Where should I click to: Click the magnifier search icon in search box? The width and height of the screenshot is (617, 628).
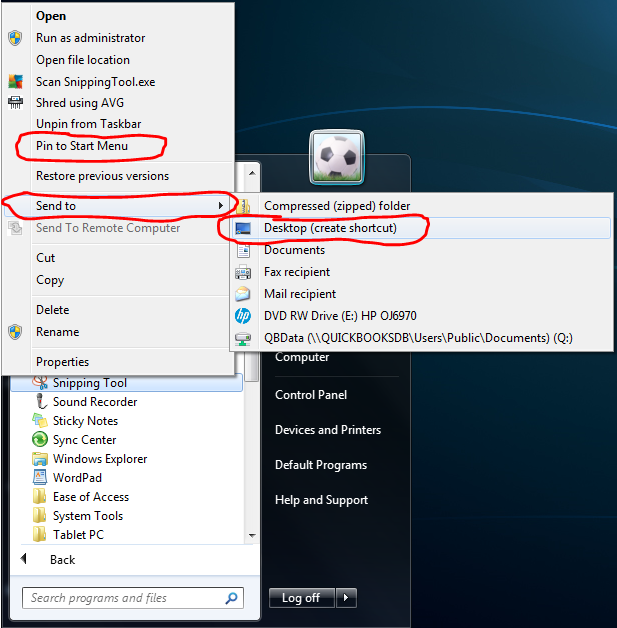click(231, 598)
